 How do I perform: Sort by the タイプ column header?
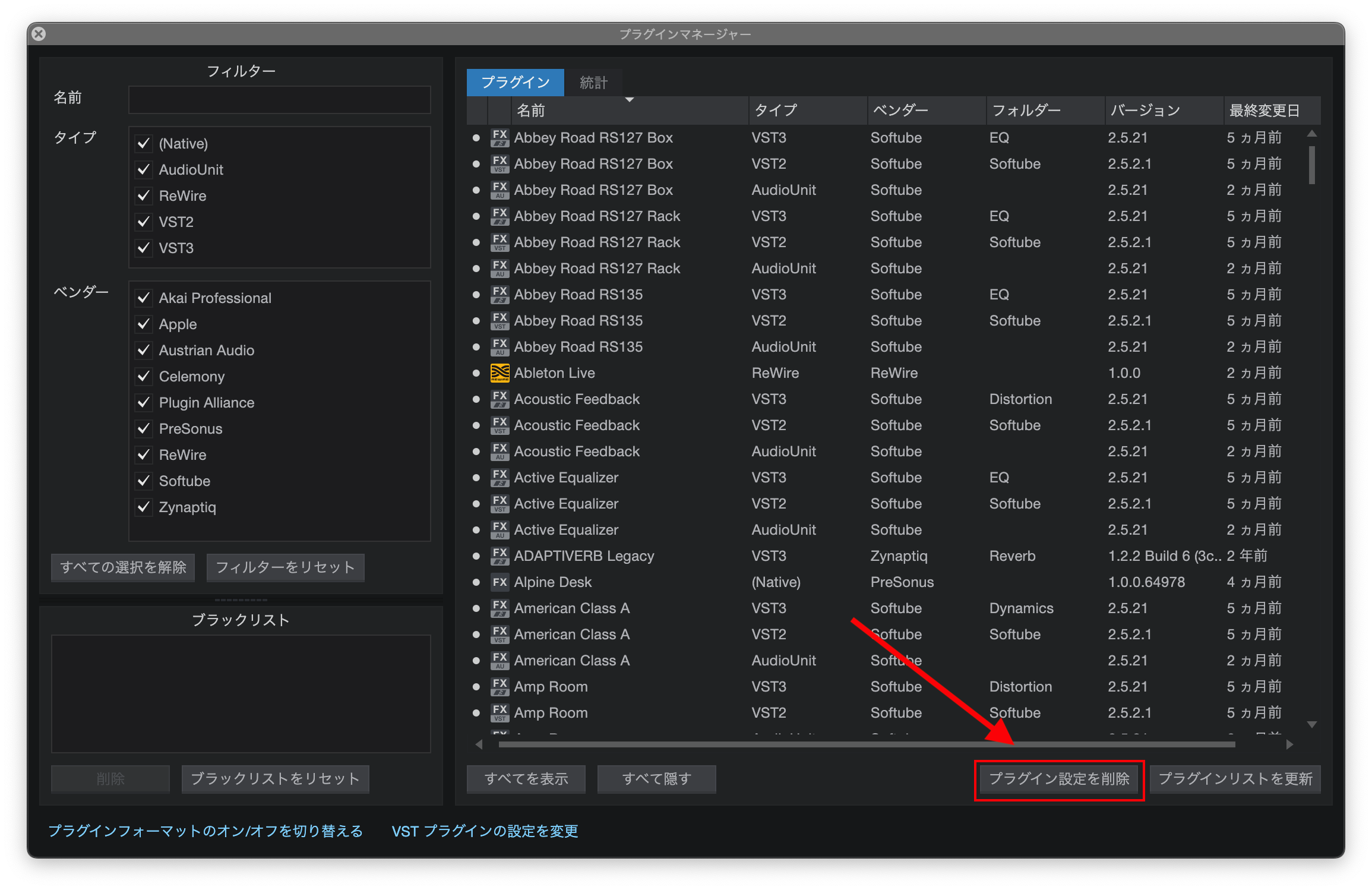tap(808, 111)
